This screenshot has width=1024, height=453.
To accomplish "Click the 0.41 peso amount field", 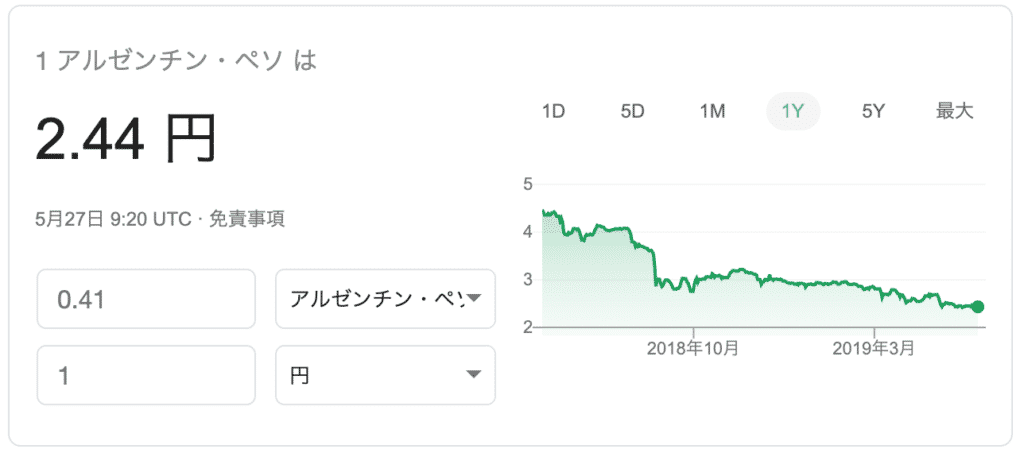I will click(146, 299).
